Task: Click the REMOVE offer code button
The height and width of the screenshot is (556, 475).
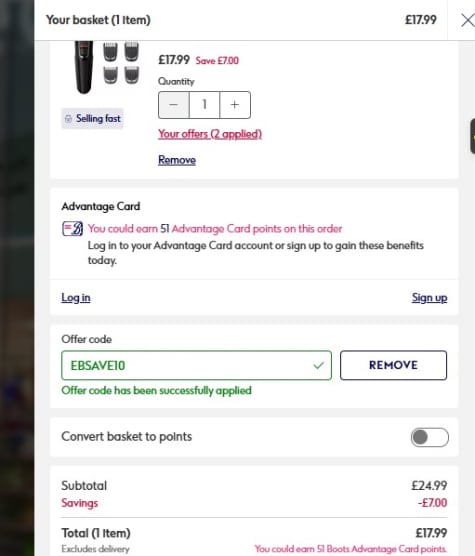Action: point(393,365)
